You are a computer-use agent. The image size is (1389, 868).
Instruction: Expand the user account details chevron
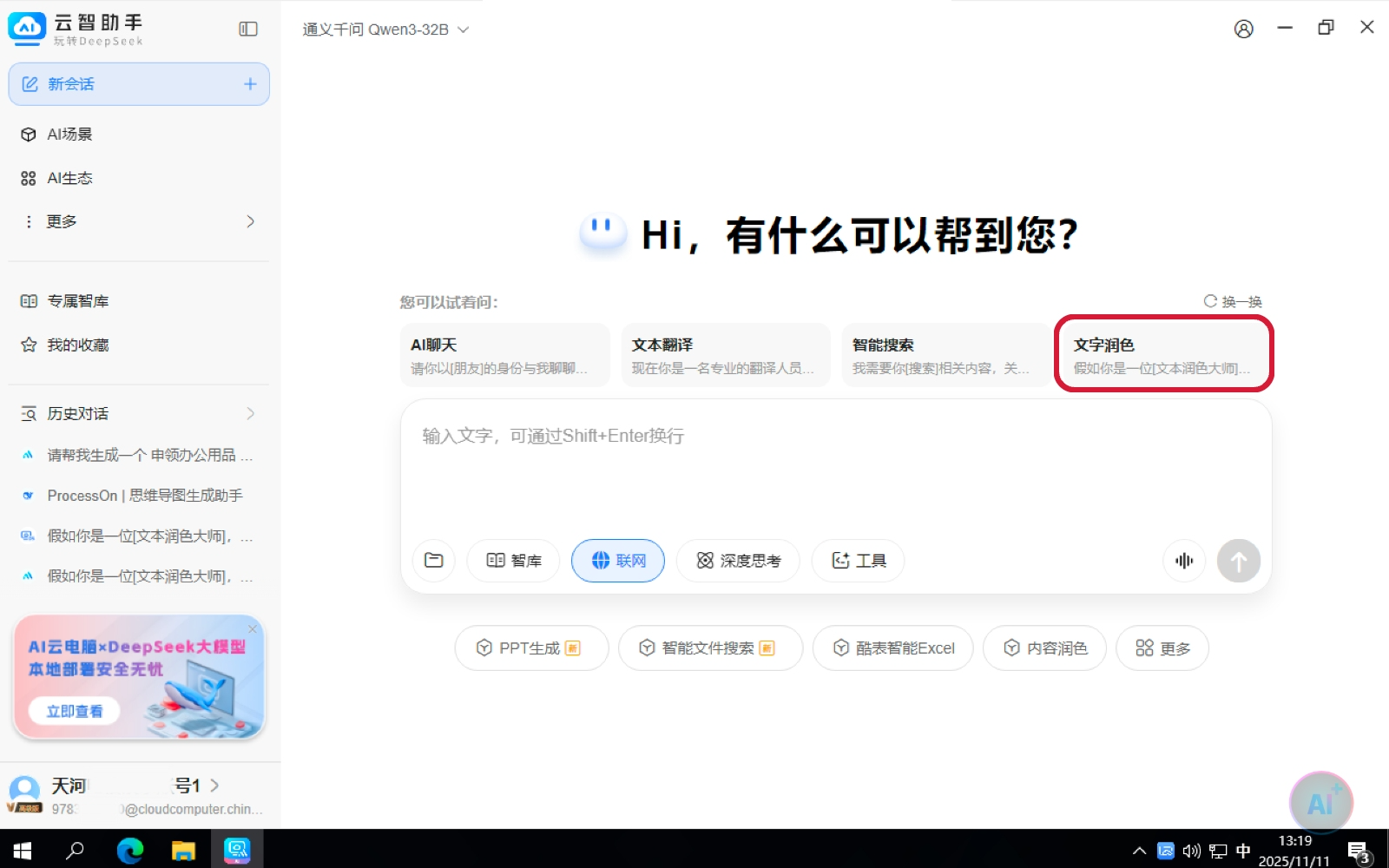(214, 786)
